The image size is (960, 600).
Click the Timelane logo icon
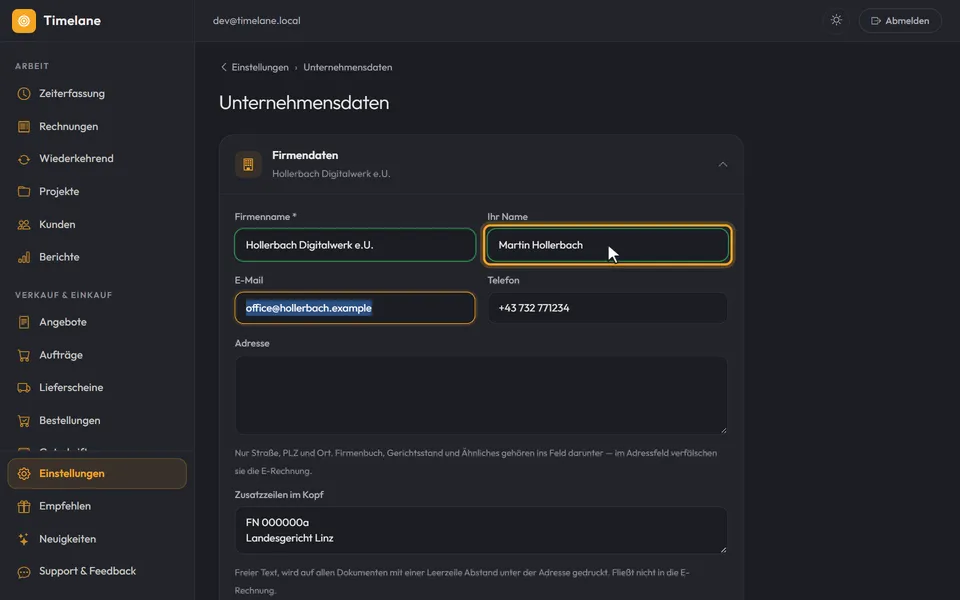point(24,21)
